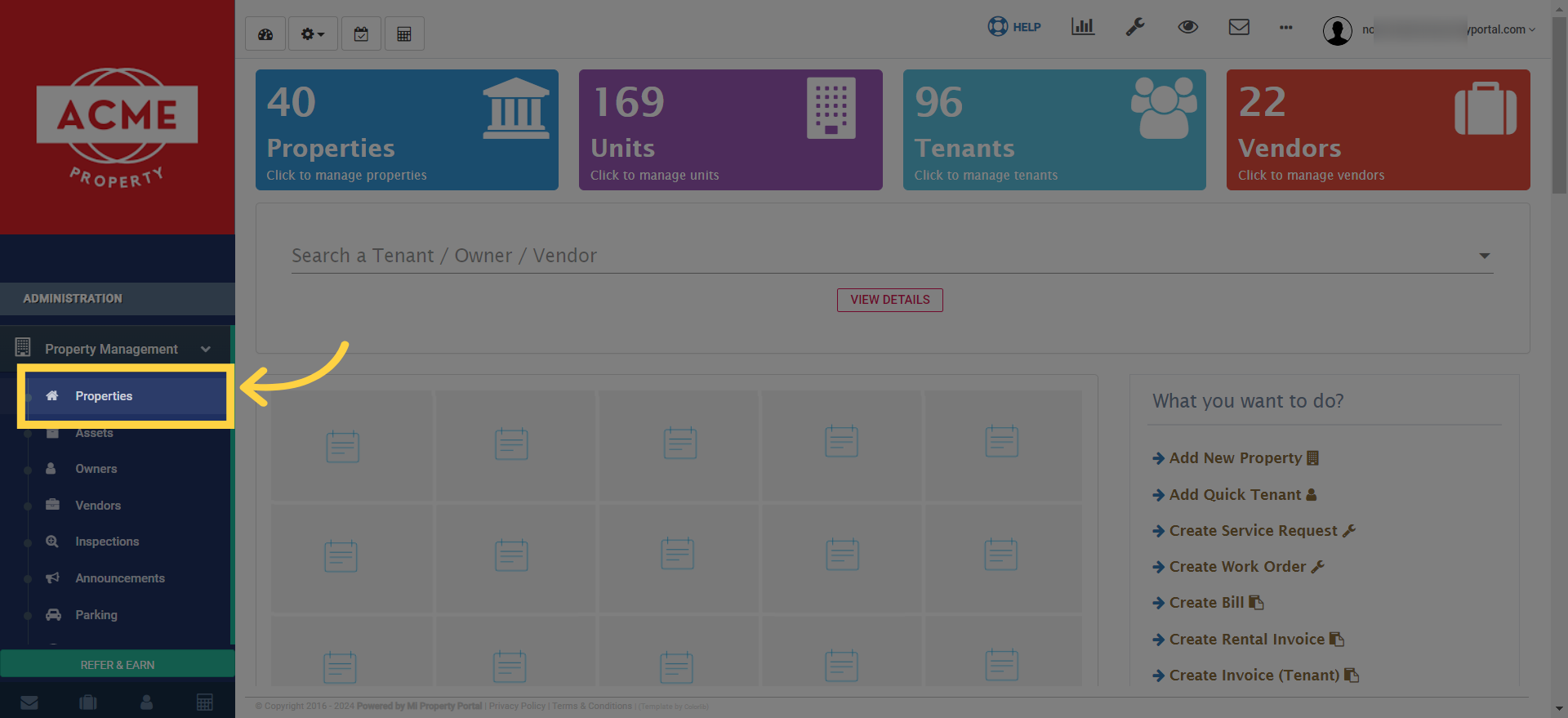1568x718 pixels.
Task: Click the Create Work Order link
Action: coord(1238,567)
